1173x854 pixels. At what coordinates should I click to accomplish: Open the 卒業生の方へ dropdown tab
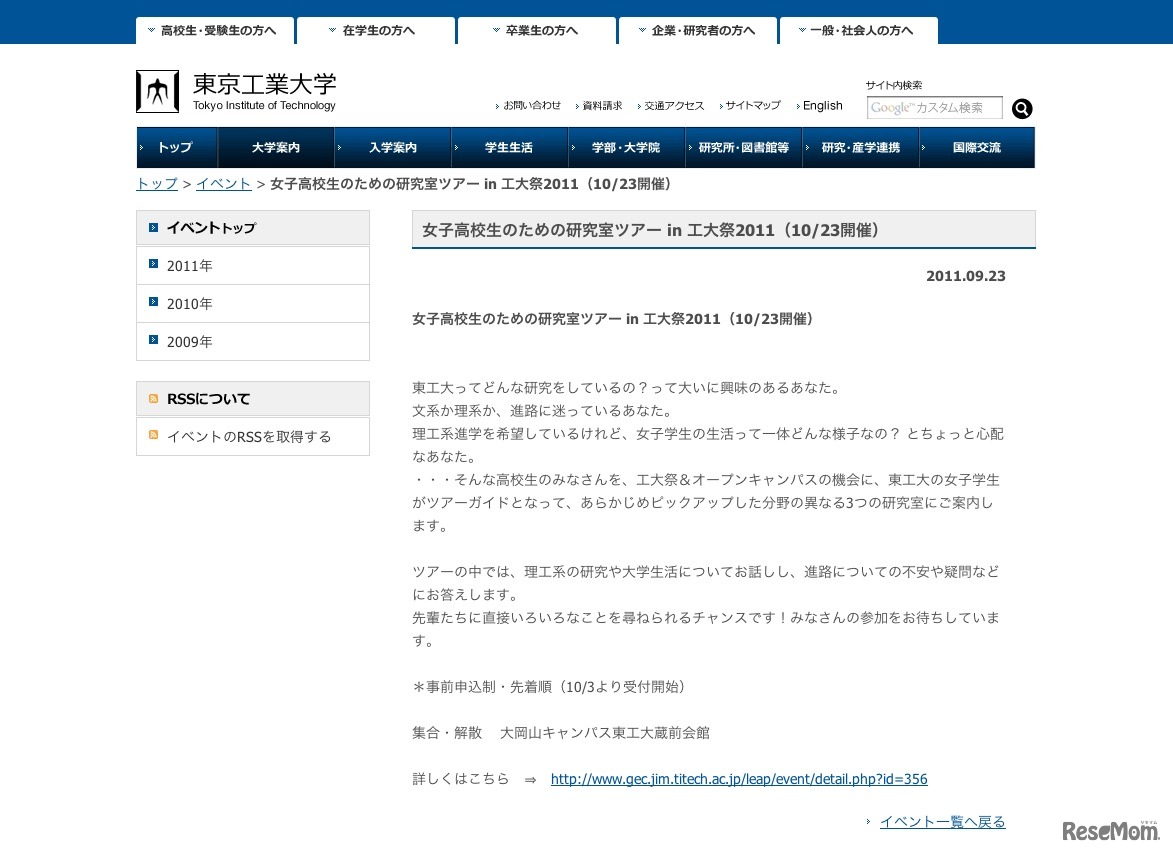click(536, 31)
